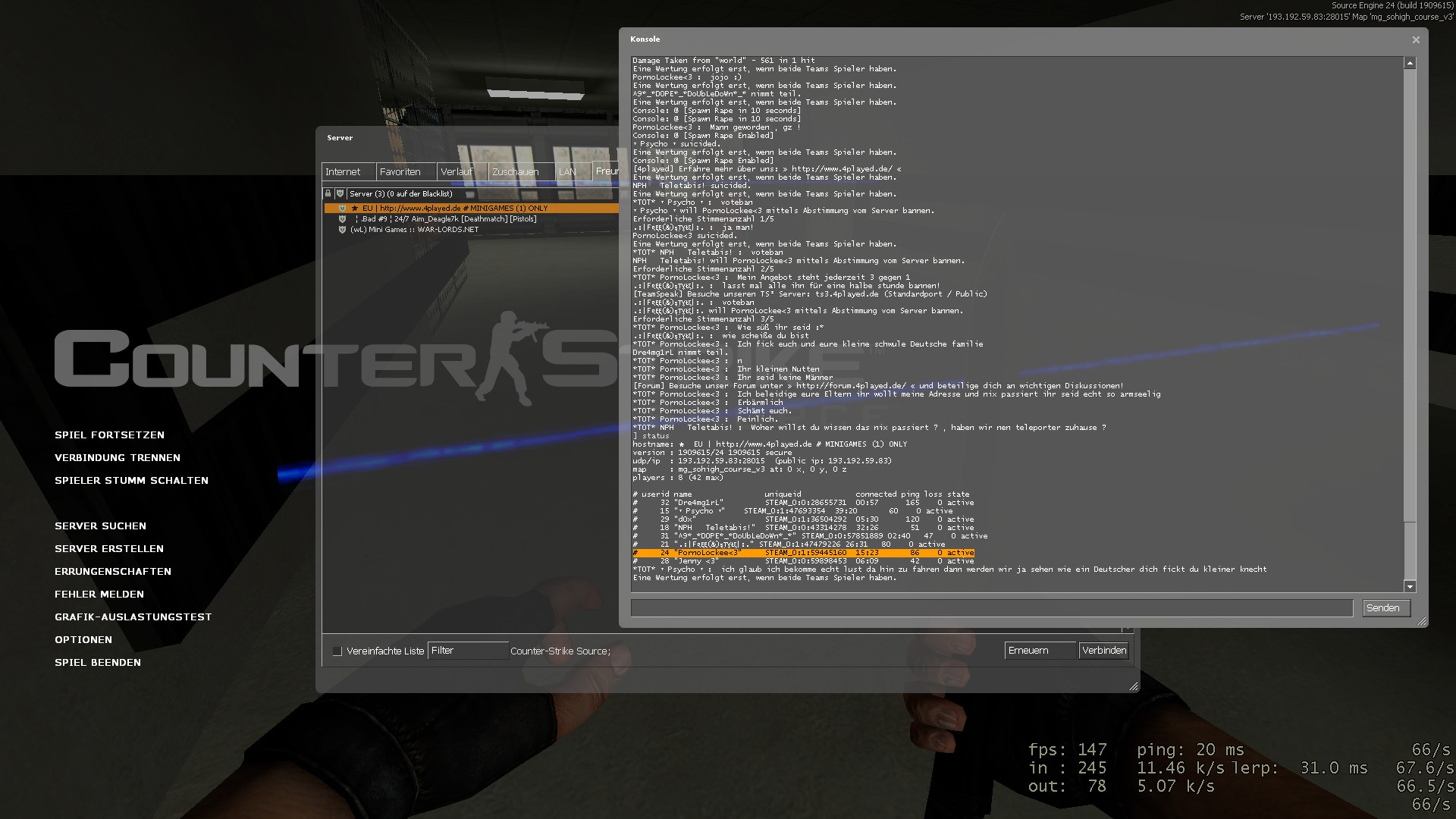Viewport: 1456px width, 819px height.
Task: Select the partially hidden Freunde tab
Action: pos(606,172)
